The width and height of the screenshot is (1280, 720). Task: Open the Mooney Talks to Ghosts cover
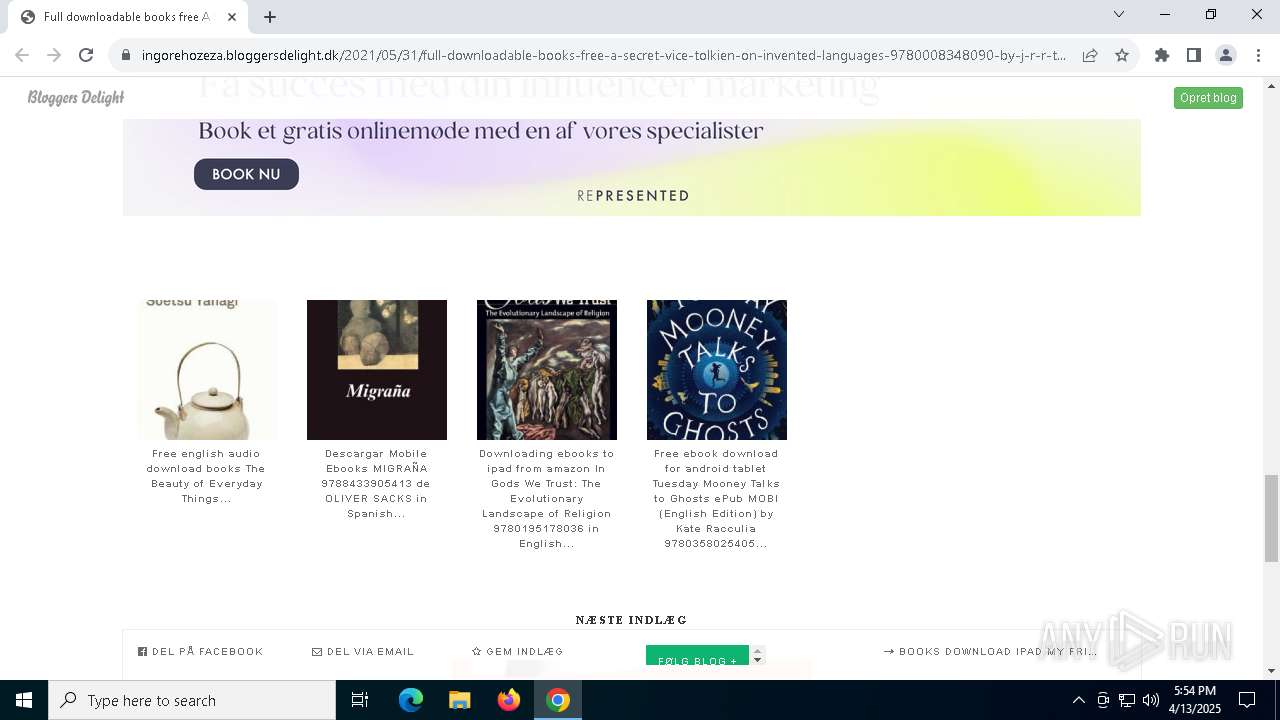[717, 370]
